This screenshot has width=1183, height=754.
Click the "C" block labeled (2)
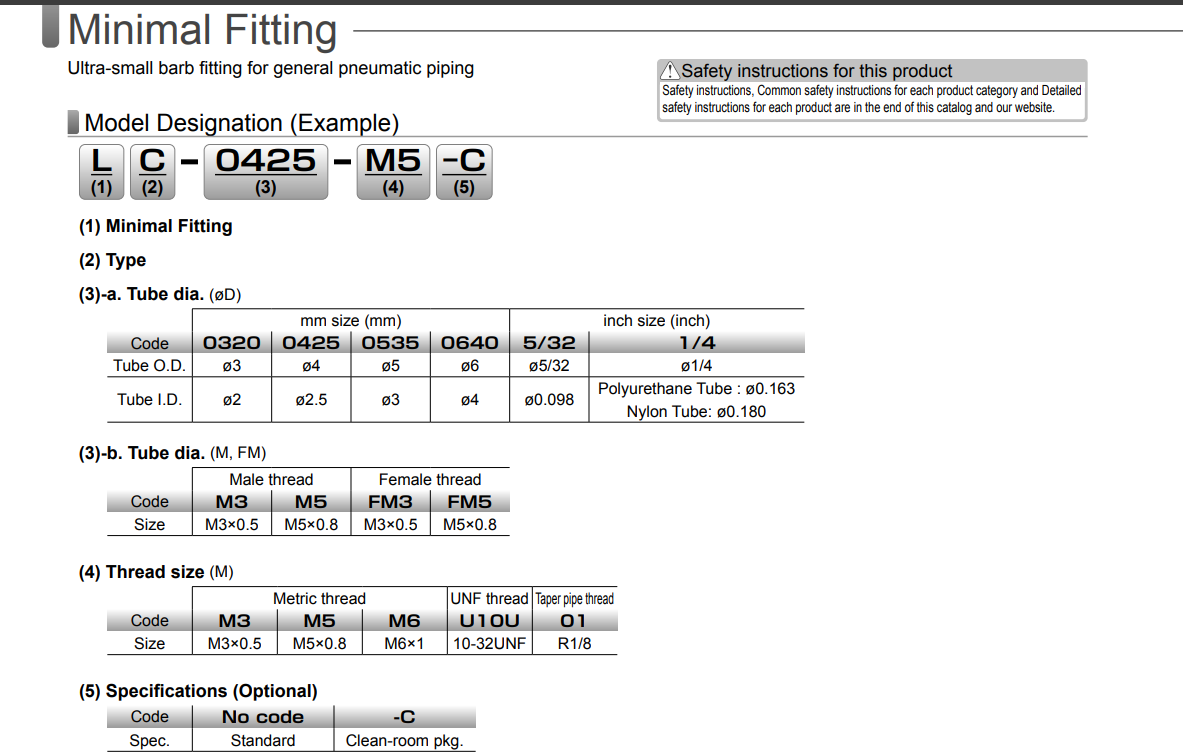point(152,171)
